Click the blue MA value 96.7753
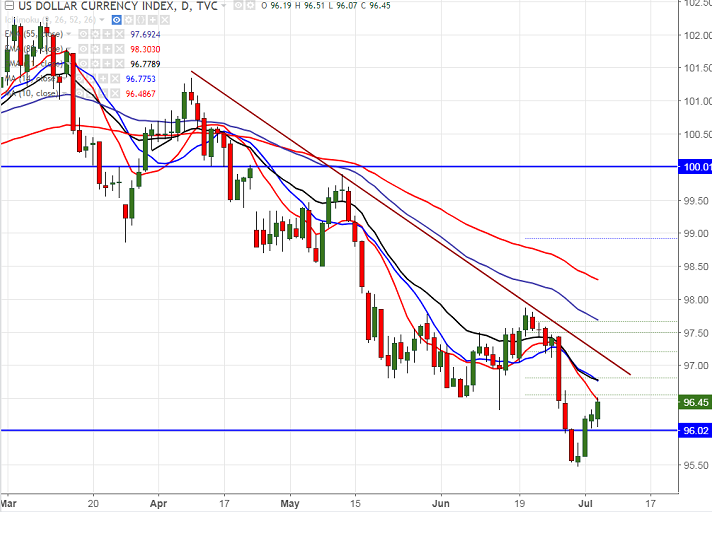 click(141, 79)
